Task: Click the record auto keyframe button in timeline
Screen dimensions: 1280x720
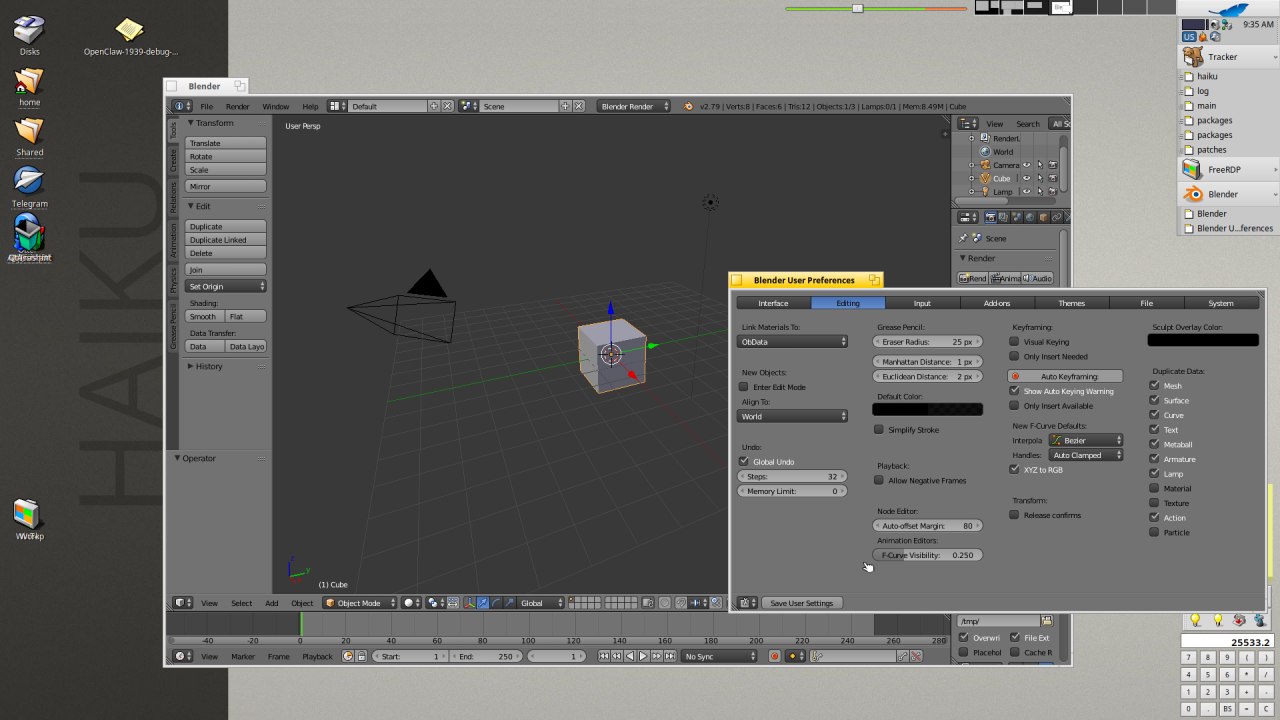Action: 774,656
